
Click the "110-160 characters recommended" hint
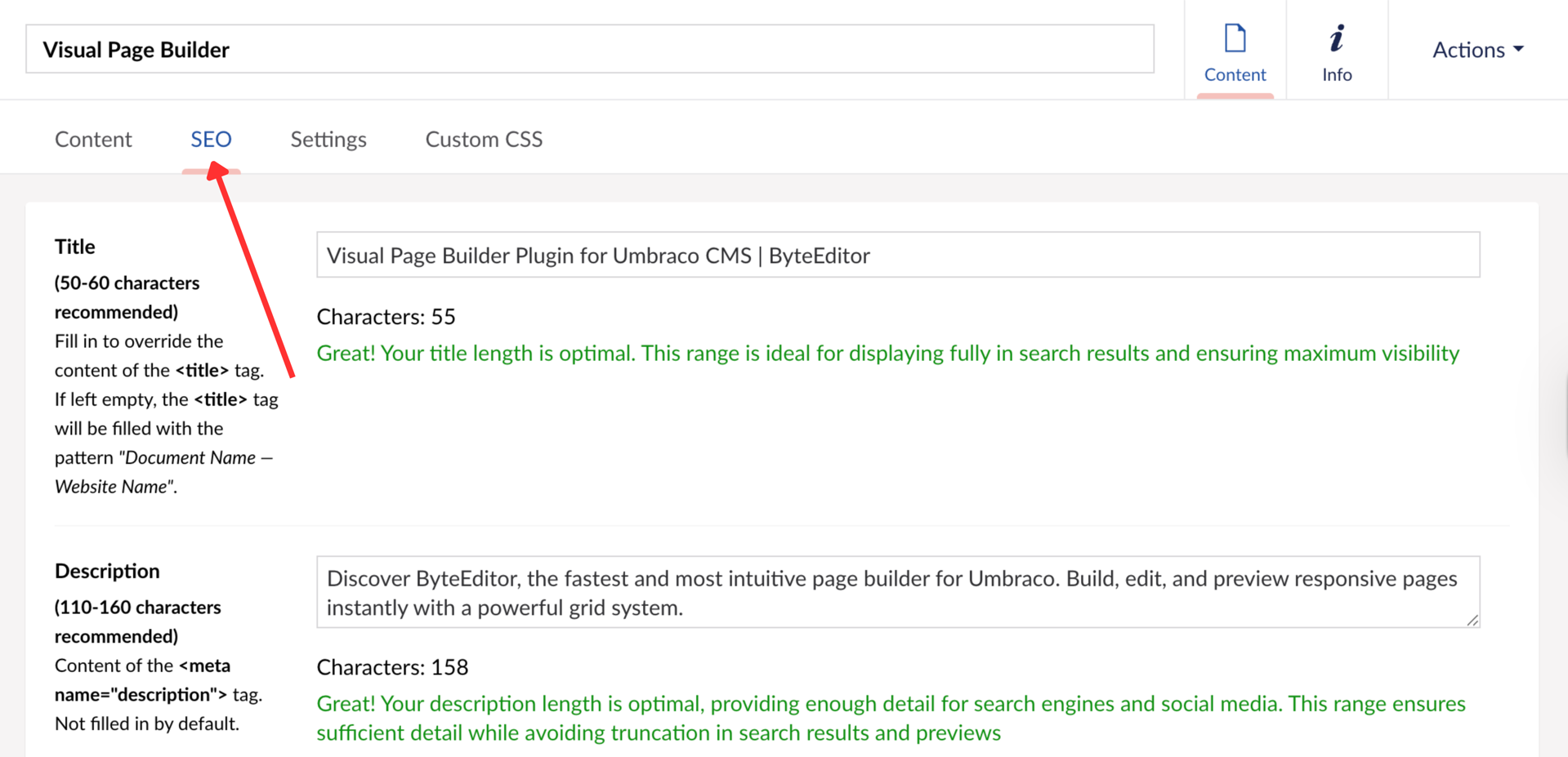click(137, 621)
